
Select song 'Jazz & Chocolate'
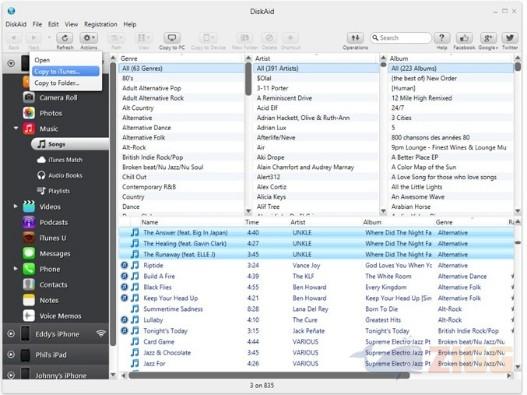pyautogui.click(x=167, y=353)
